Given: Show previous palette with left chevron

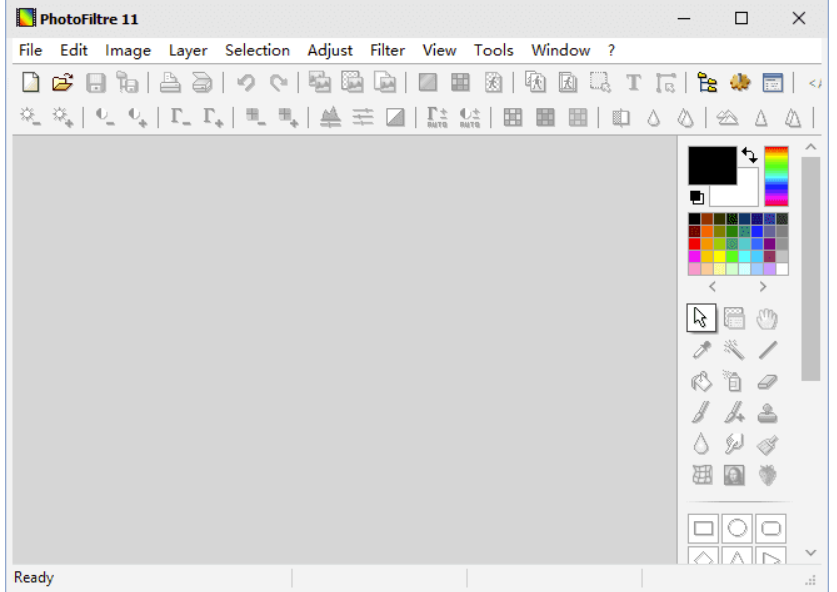Looking at the screenshot, I should point(713,287).
